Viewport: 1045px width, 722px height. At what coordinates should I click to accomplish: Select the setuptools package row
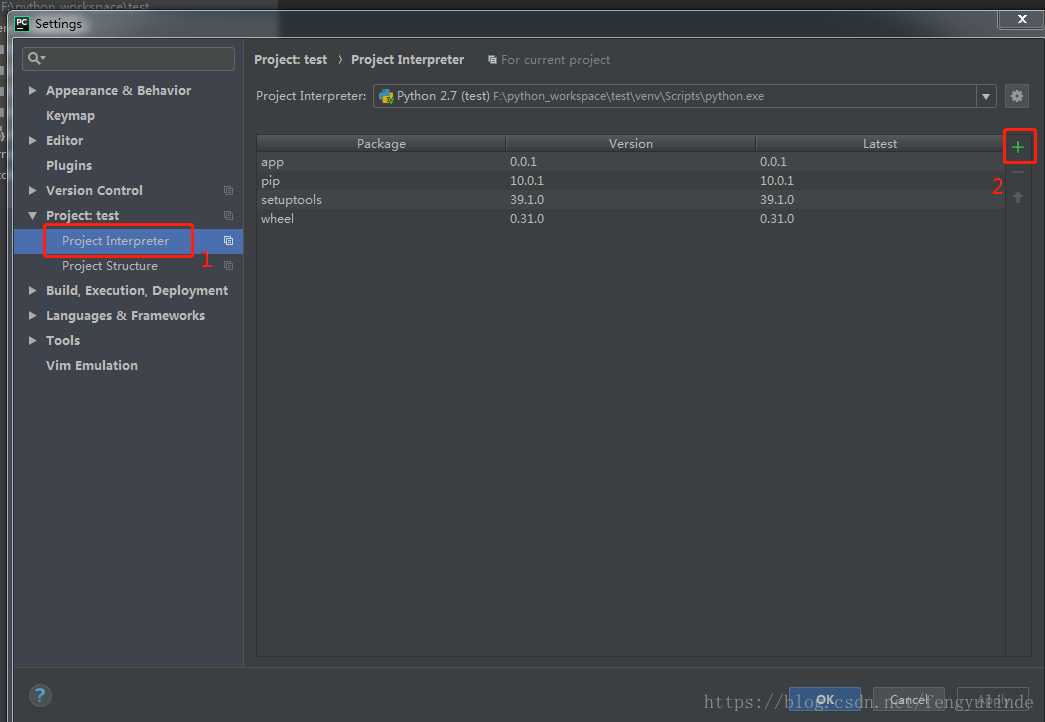(630, 199)
